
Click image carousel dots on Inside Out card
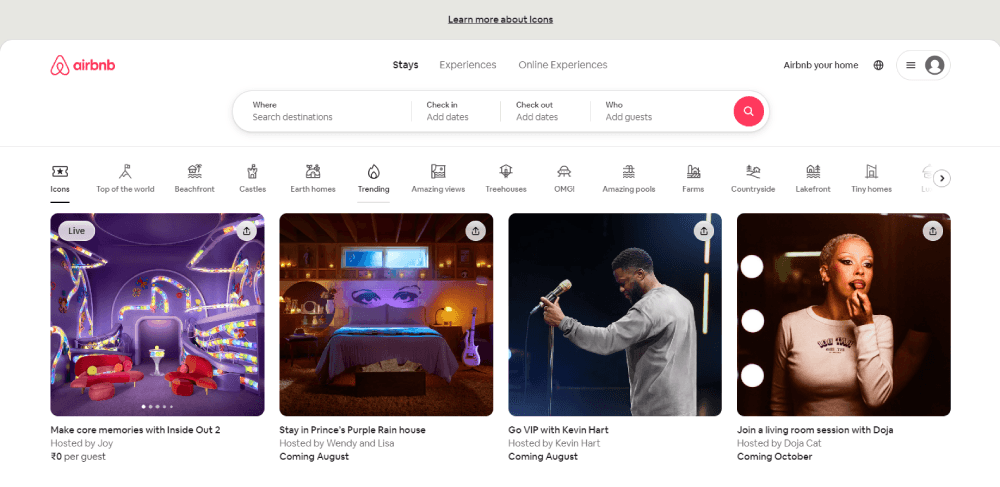point(158,406)
